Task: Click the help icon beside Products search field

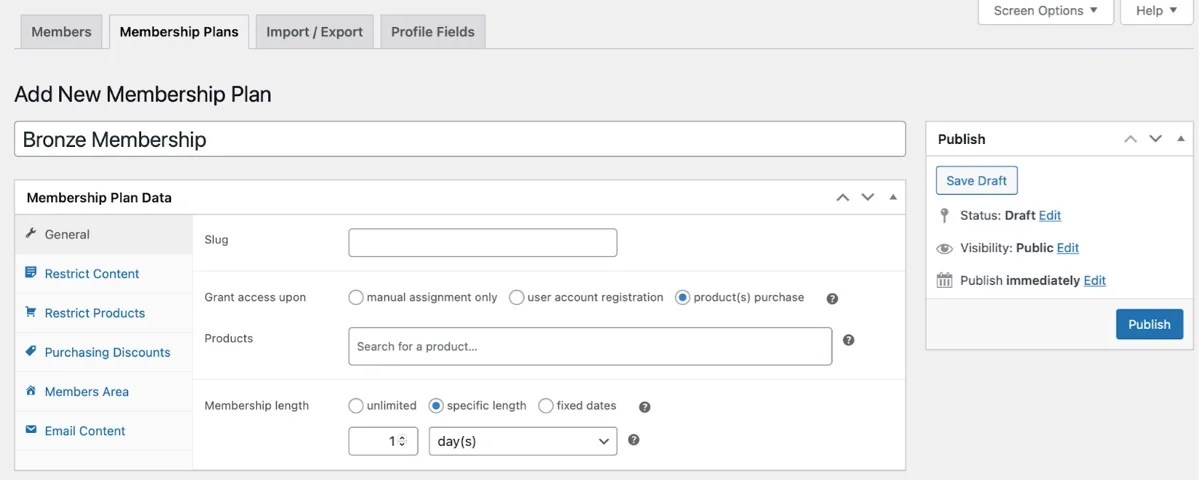Action: 849,340
